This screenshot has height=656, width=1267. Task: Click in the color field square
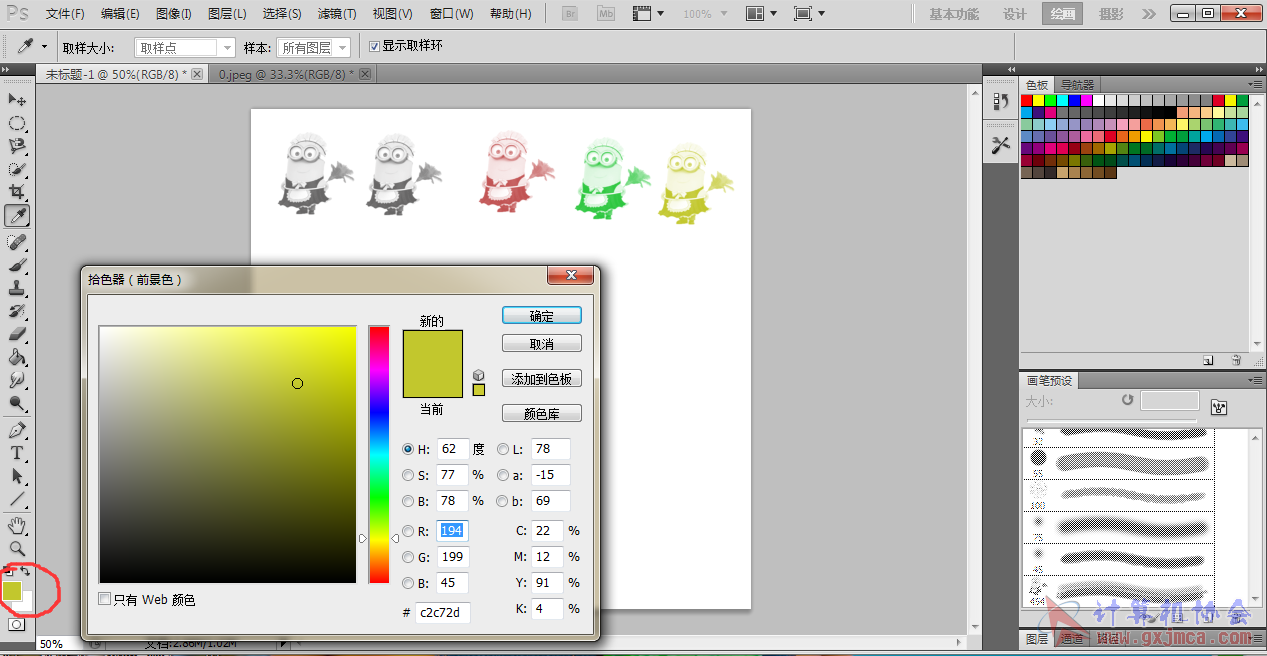tap(227, 454)
